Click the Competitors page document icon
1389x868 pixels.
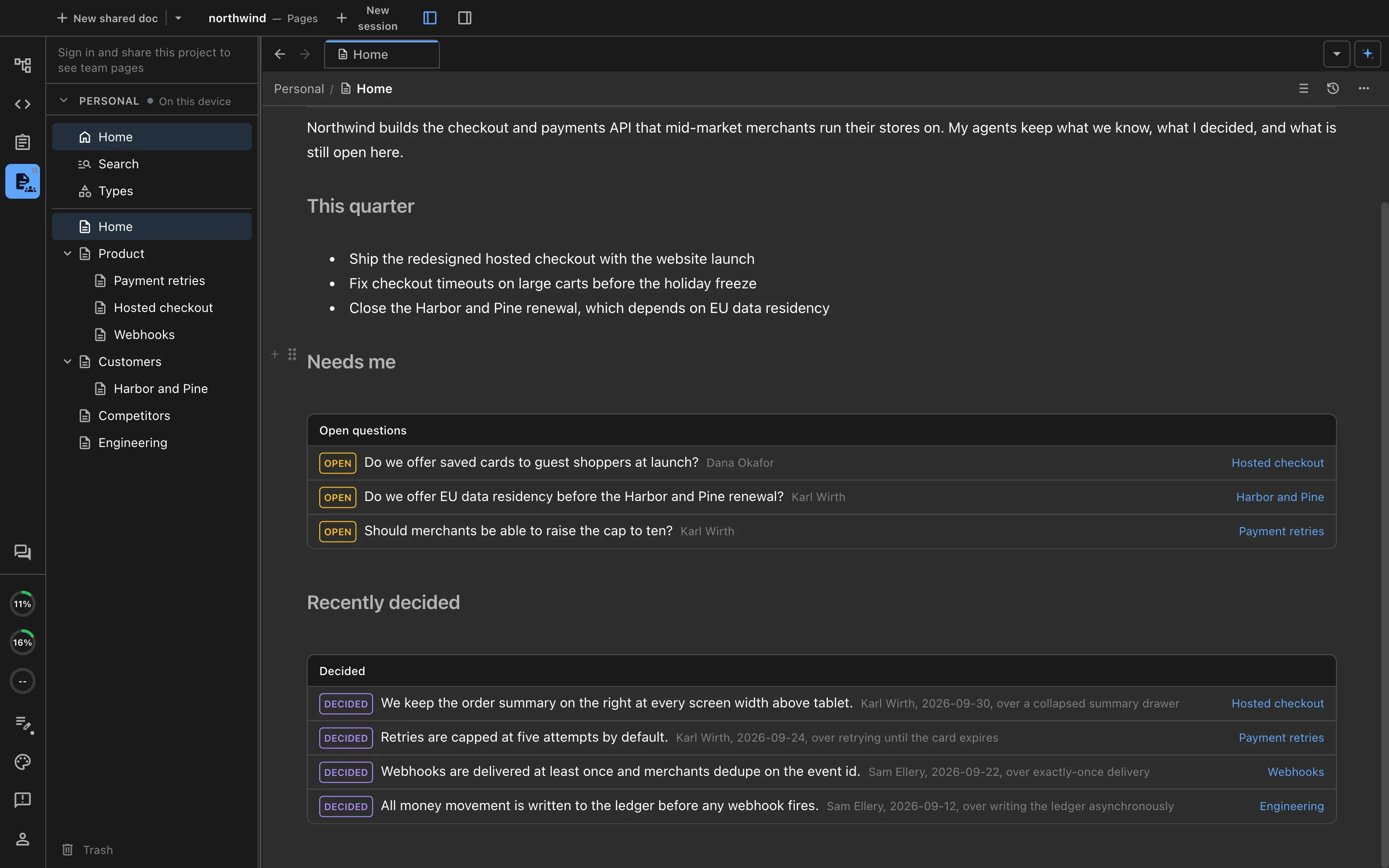(x=85, y=416)
